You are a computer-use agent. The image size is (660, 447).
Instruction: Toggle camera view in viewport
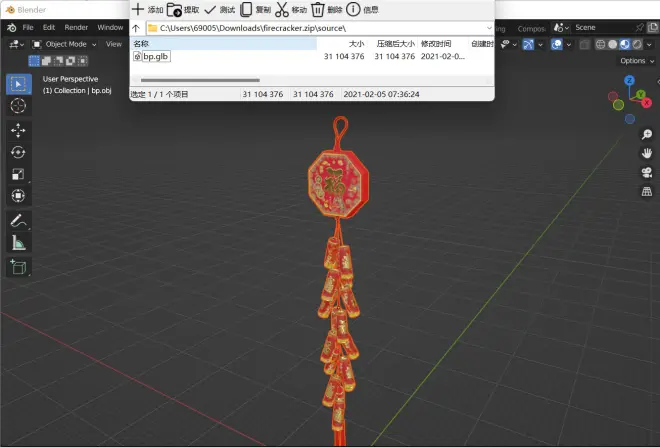point(647,172)
